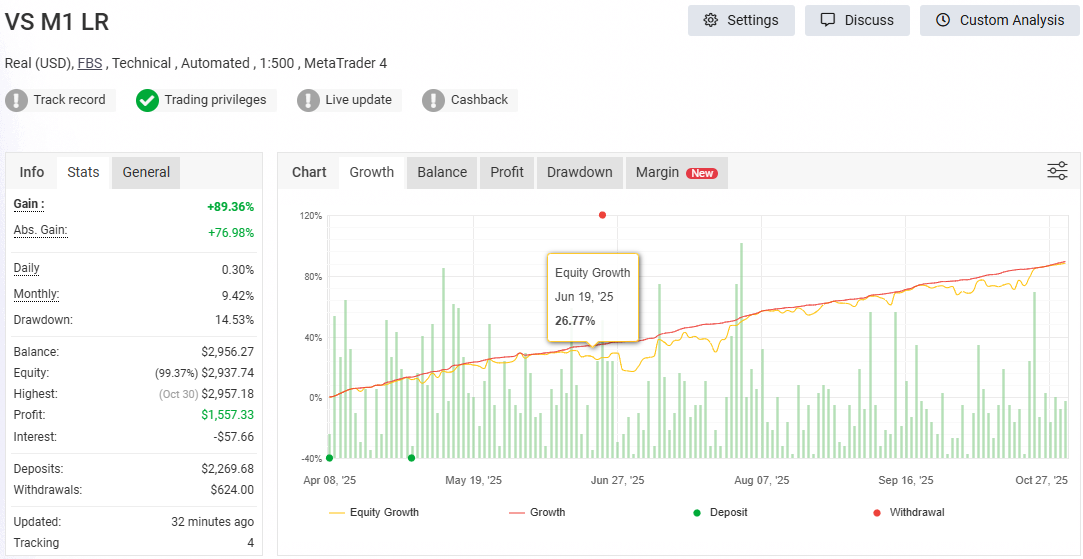The height and width of the screenshot is (559, 1083).
Task: Open the Drawdown chart tab
Action: point(579,172)
